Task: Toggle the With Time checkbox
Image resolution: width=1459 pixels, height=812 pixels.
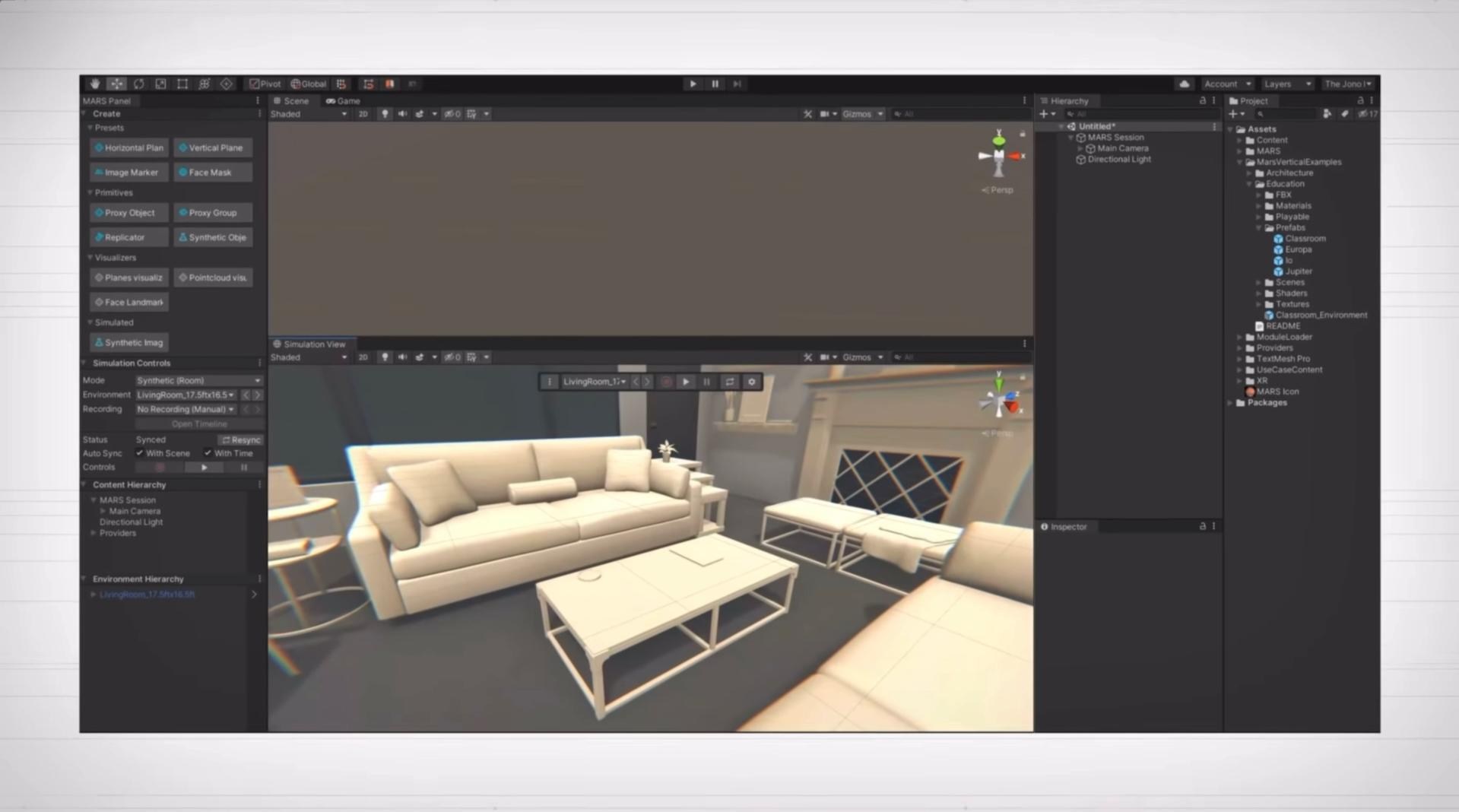Action: 208,453
